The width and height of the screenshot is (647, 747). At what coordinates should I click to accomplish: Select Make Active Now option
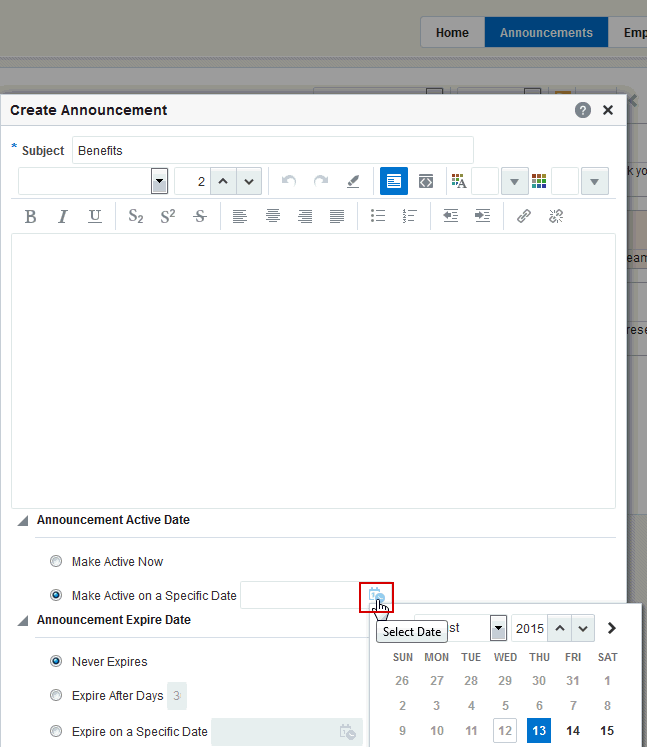[x=56, y=561]
